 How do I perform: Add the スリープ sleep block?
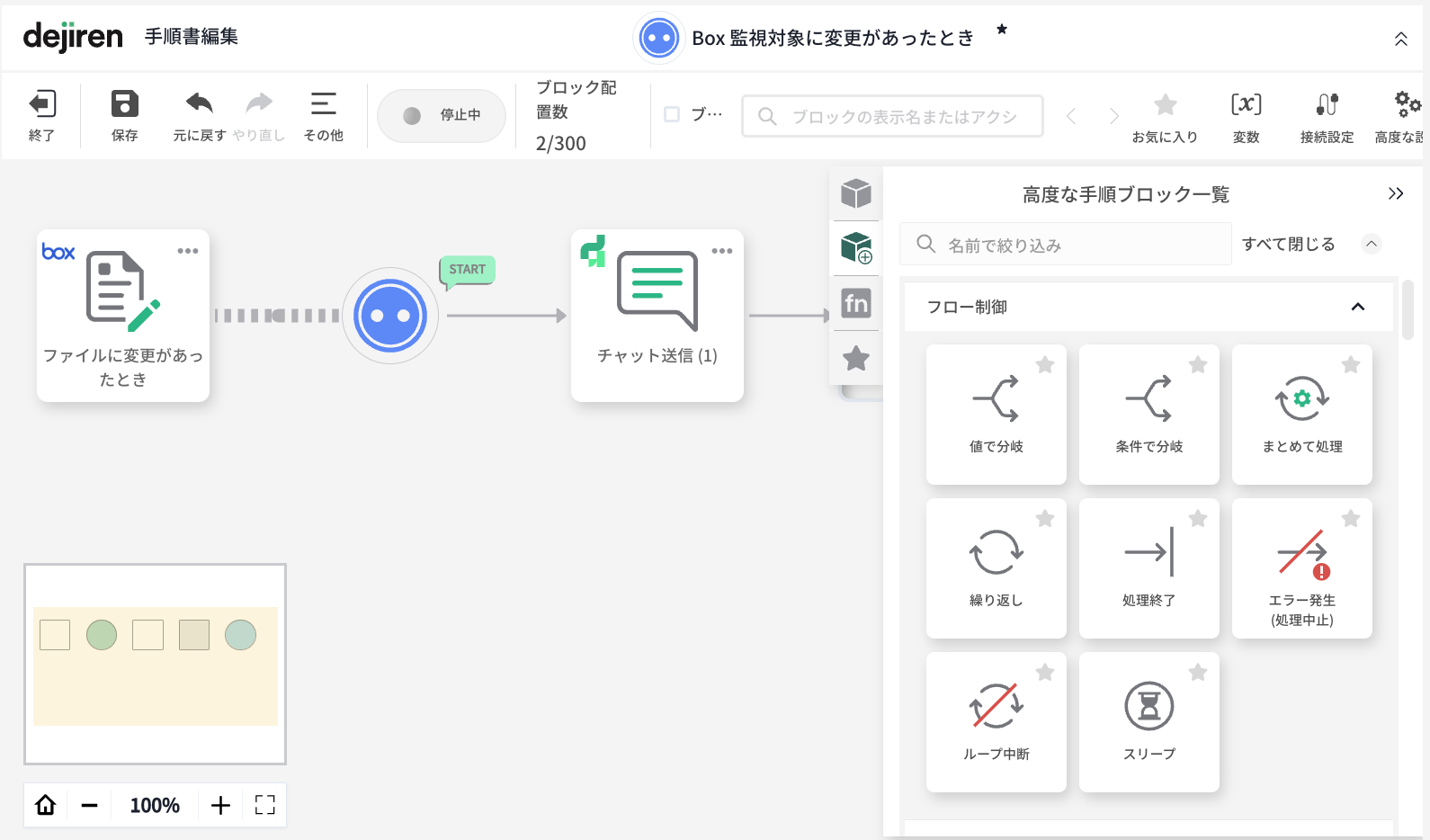pos(1148,721)
